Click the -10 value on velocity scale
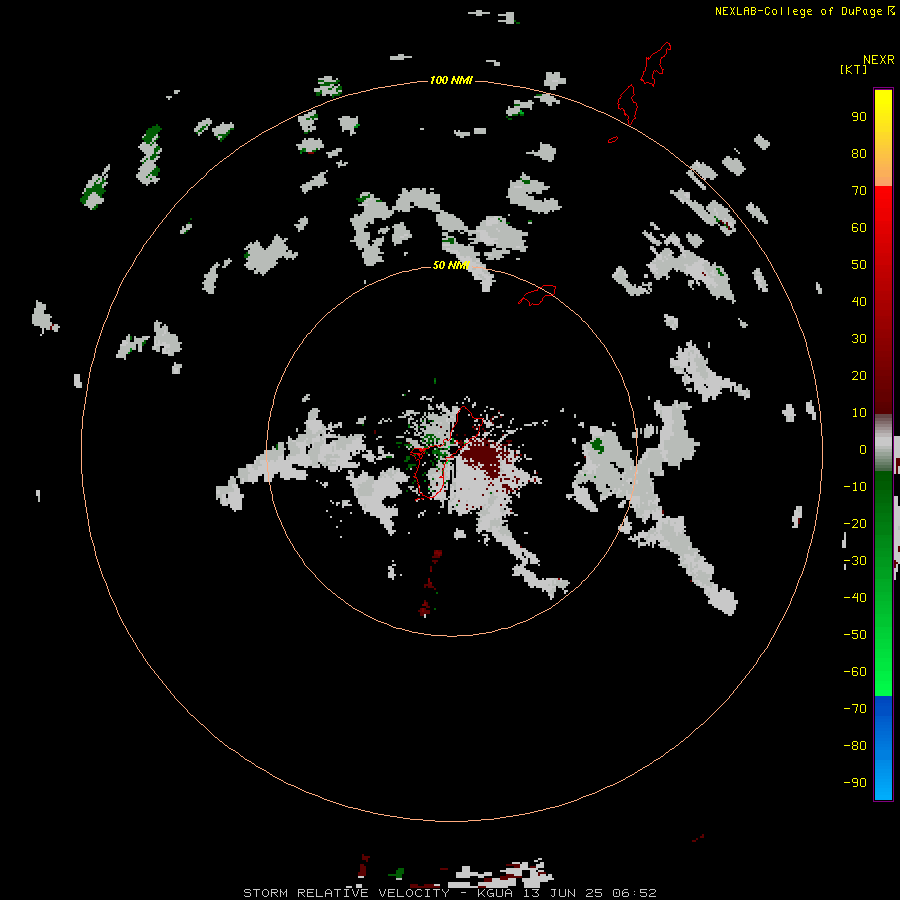 tap(855, 487)
